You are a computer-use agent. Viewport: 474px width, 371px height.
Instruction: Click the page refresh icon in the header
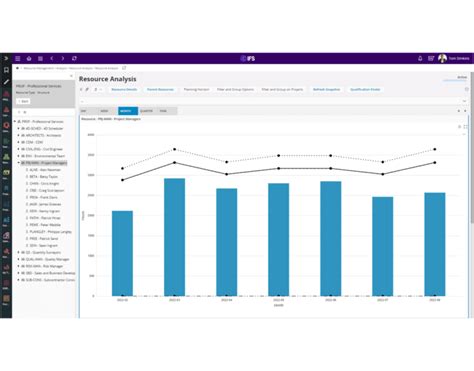74,58
